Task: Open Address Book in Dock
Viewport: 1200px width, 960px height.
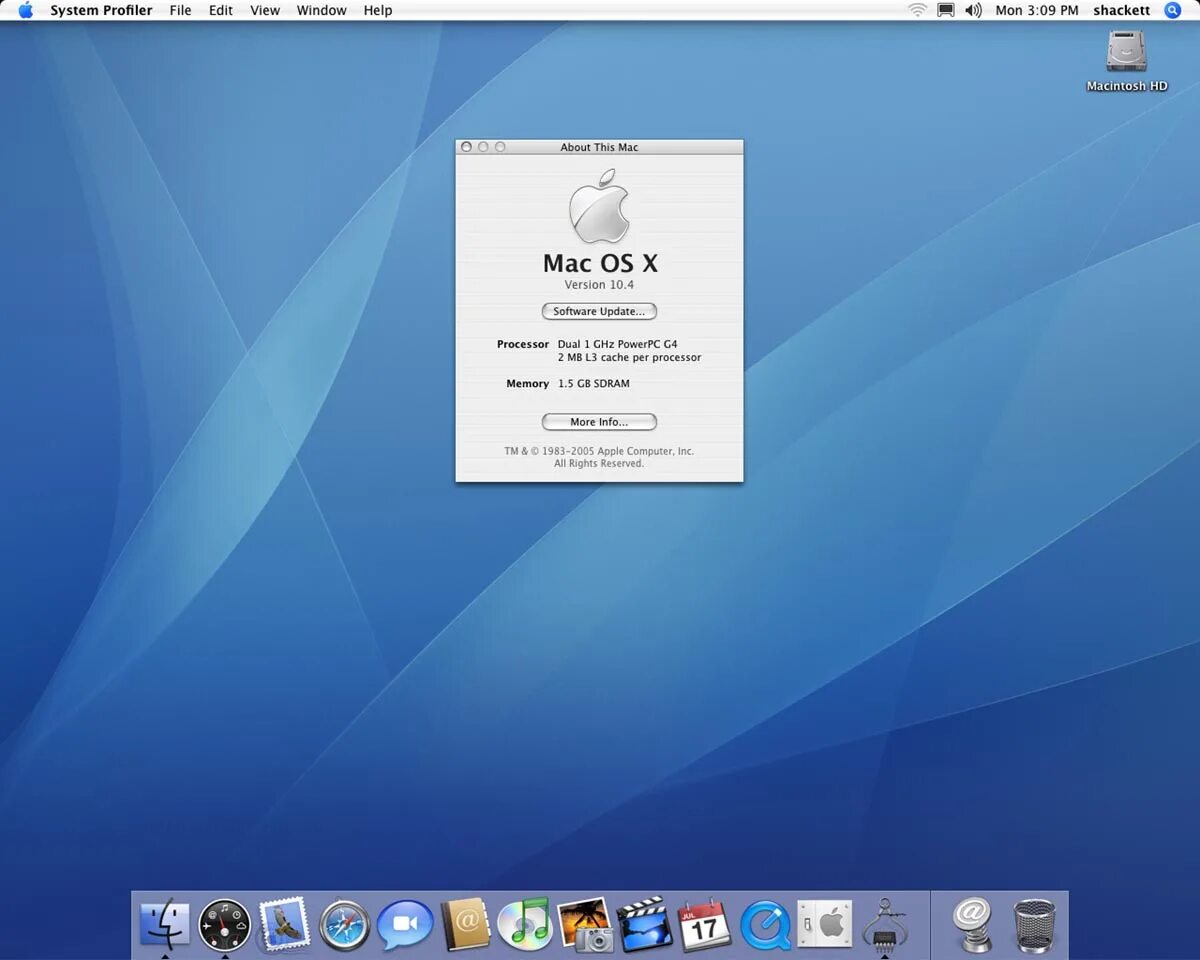Action: tap(466, 924)
